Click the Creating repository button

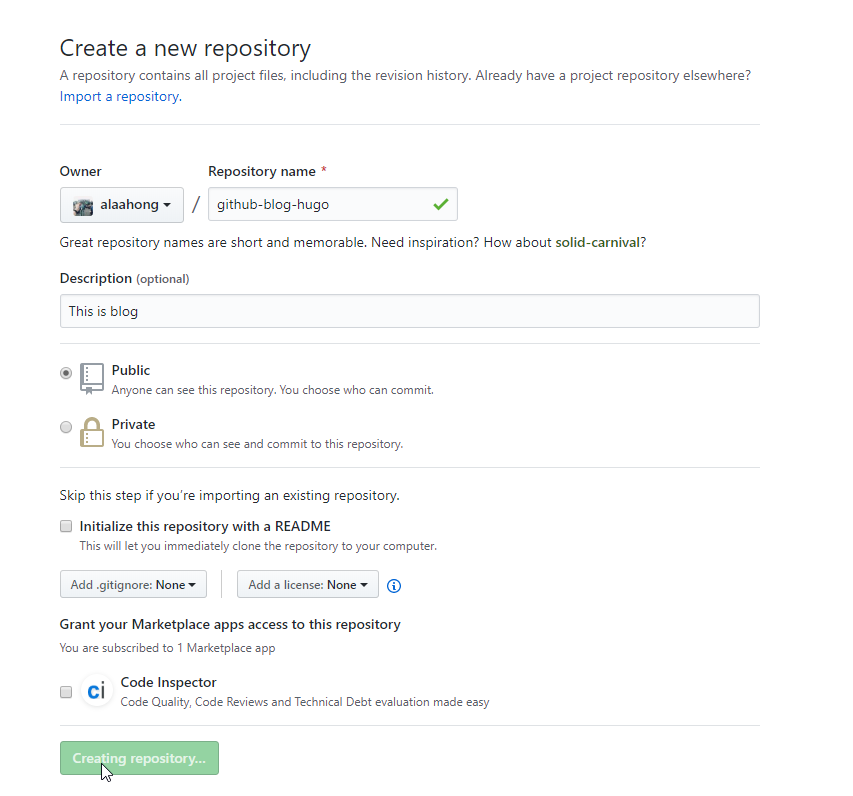pyautogui.click(x=139, y=758)
